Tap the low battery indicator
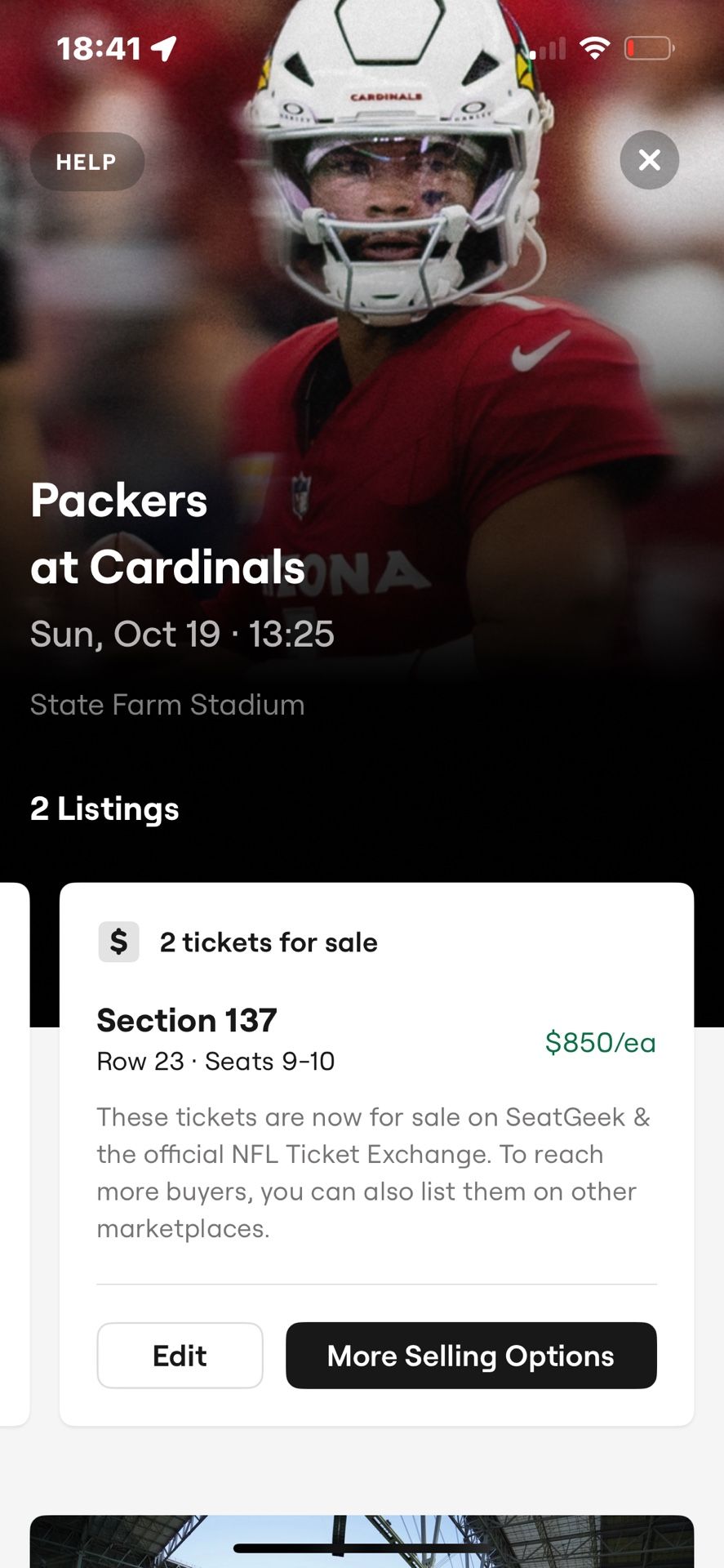The width and height of the screenshot is (724, 1568). click(649, 48)
